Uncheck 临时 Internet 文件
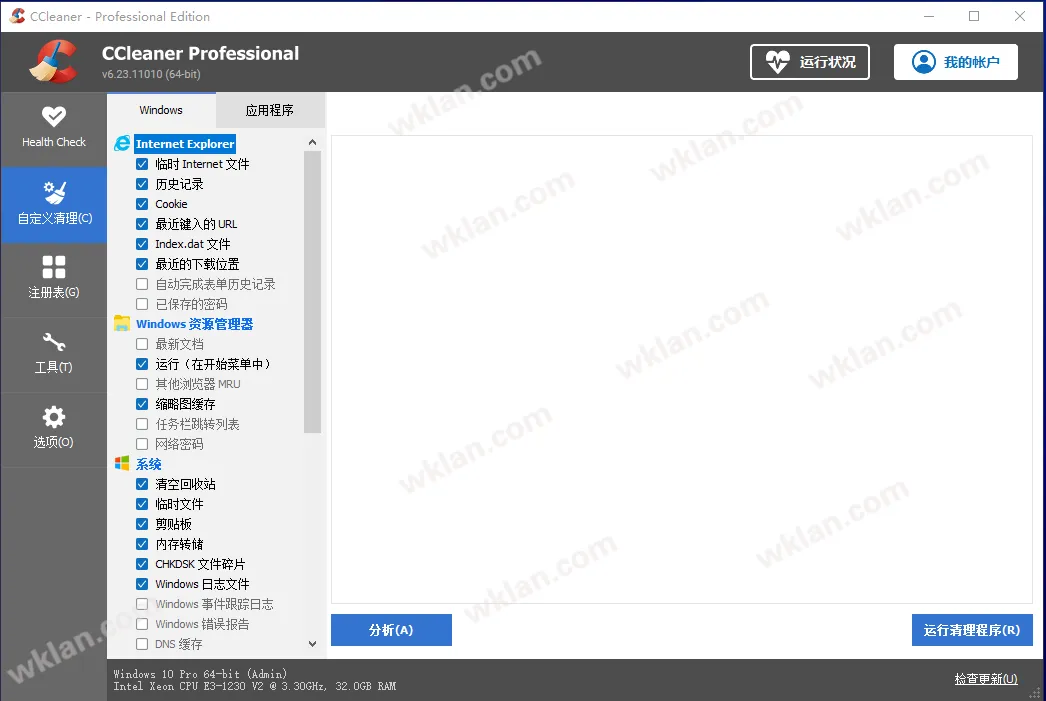This screenshot has width=1046, height=701. pos(142,164)
